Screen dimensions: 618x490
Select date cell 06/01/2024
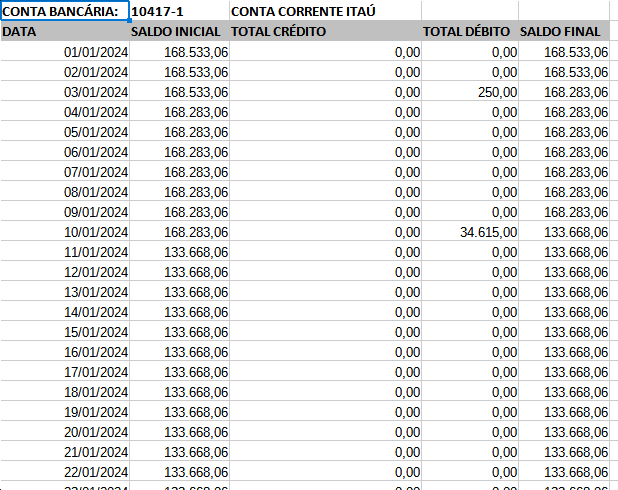[65, 152]
